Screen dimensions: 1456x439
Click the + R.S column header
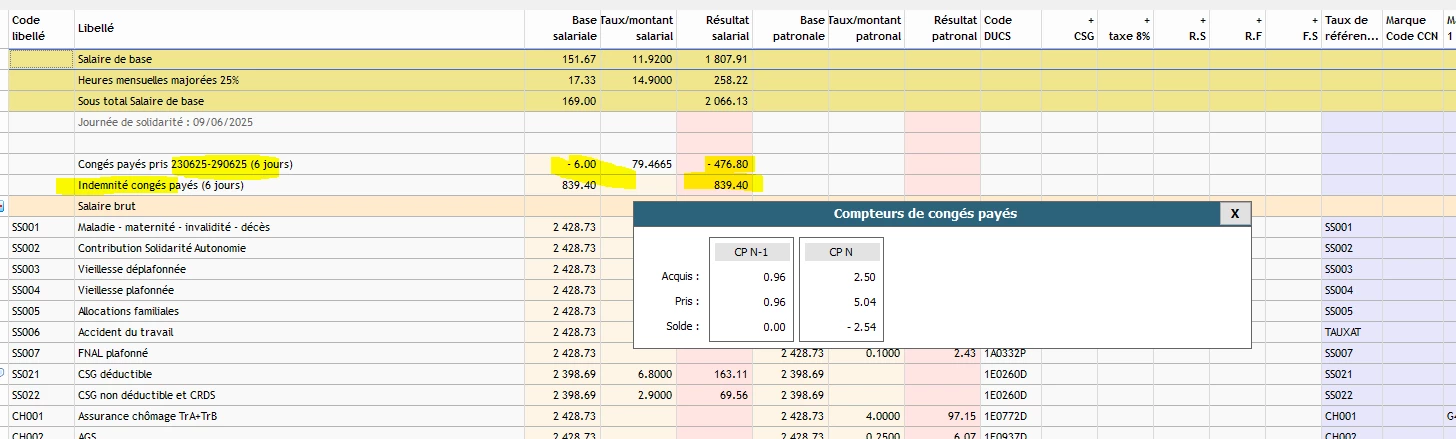[x=1182, y=27]
